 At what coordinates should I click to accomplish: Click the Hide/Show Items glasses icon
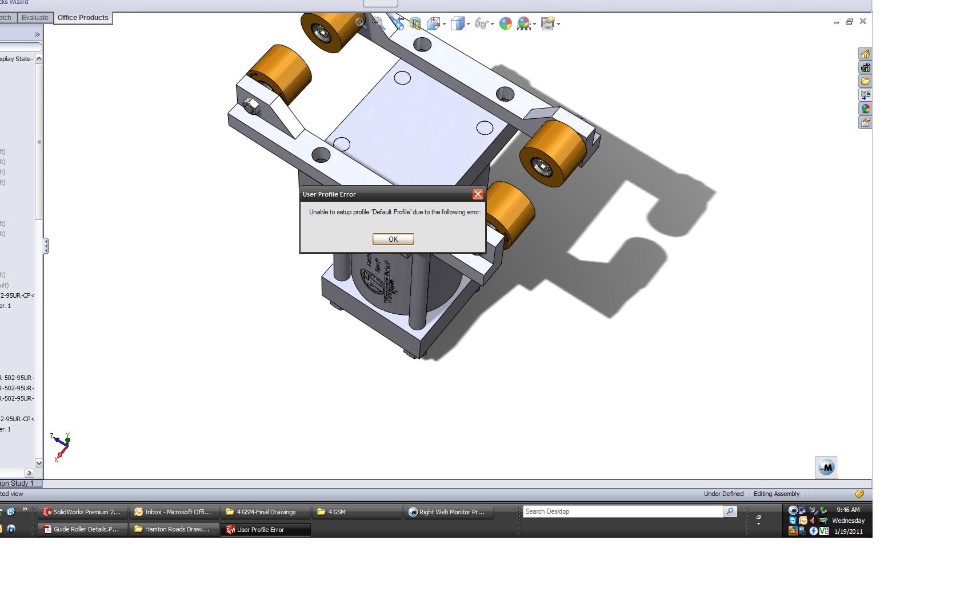point(482,24)
